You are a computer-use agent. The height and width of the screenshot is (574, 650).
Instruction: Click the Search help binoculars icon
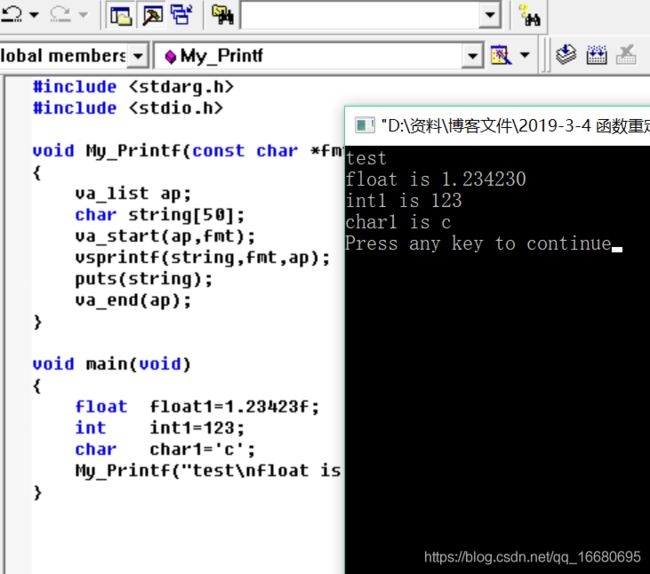pyautogui.click(x=529, y=15)
